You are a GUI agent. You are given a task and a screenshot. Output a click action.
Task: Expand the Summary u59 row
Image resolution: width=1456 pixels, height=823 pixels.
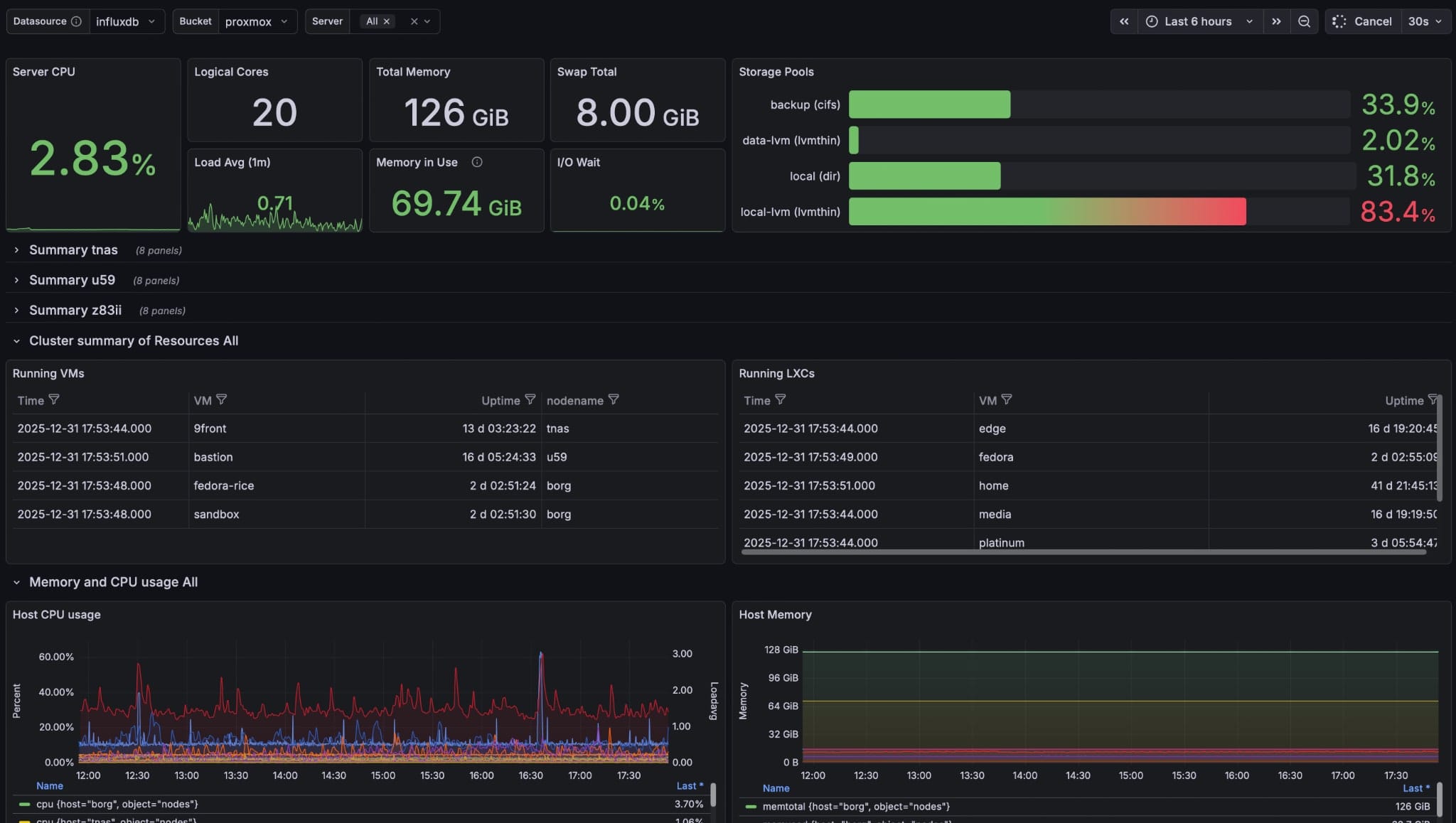tap(72, 279)
